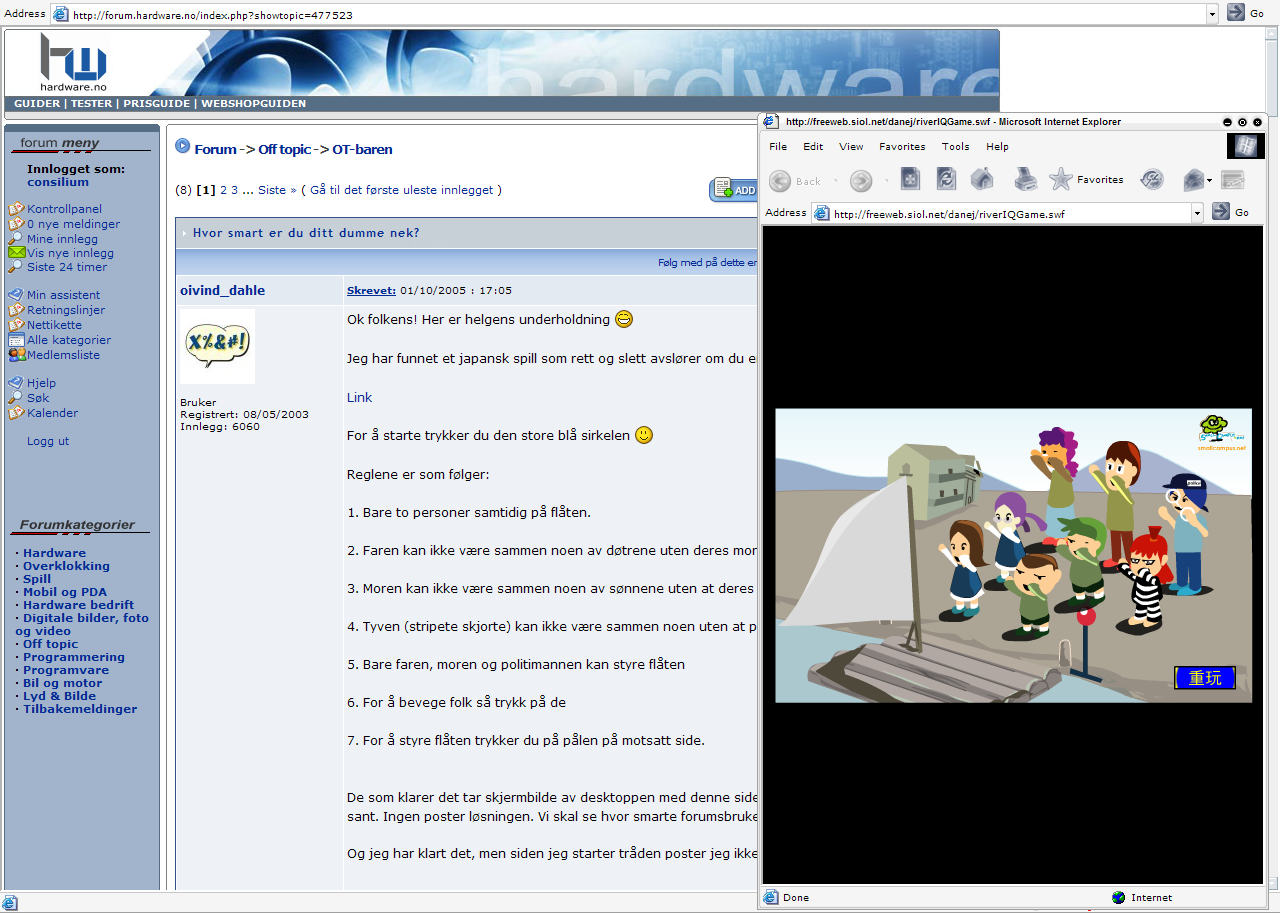This screenshot has width=1280, height=913.
Task: Click the GUIDER header navigation item
Action: [x=37, y=104]
